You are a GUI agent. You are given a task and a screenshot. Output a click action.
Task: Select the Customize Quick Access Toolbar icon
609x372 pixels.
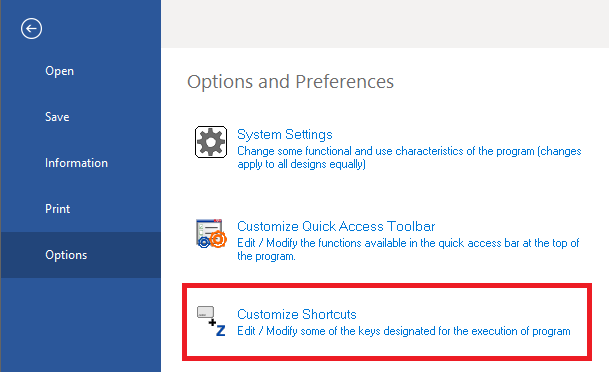pyautogui.click(x=211, y=233)
